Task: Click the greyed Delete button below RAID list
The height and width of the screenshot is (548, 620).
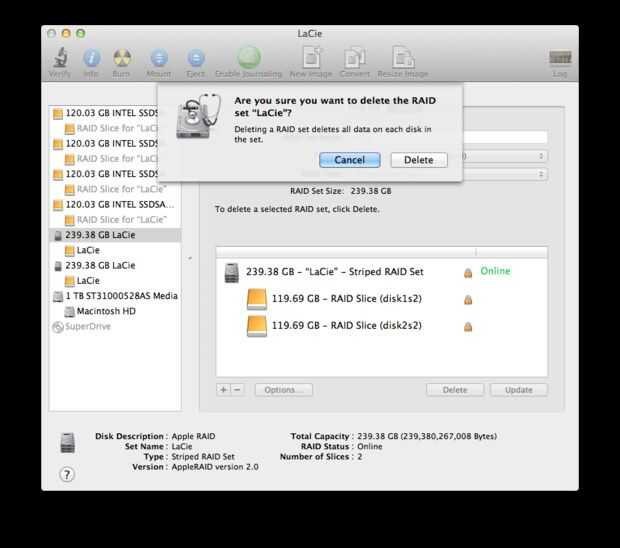Action: (x=455, y=390)
